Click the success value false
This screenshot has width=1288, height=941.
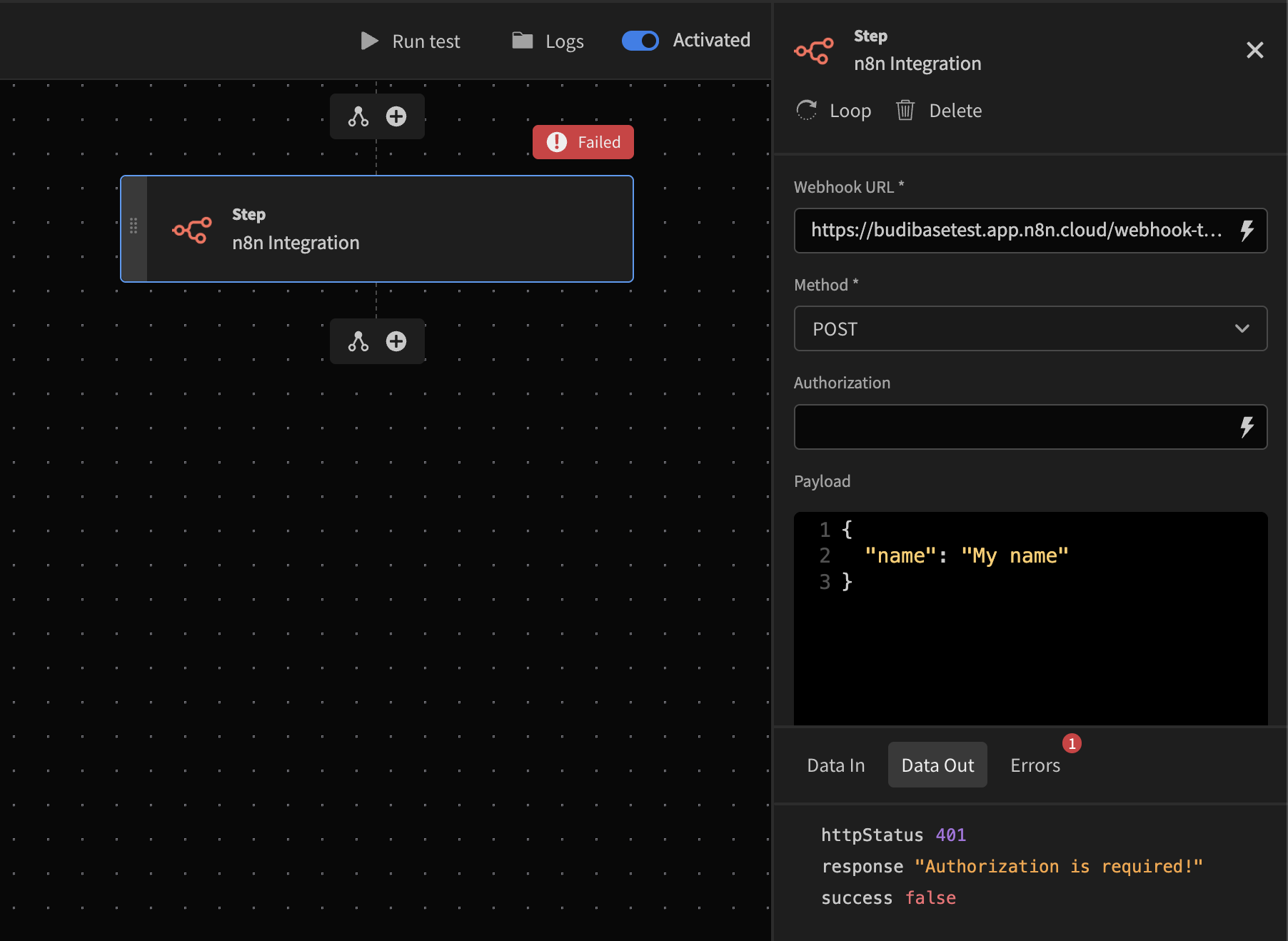click(930, 897)
